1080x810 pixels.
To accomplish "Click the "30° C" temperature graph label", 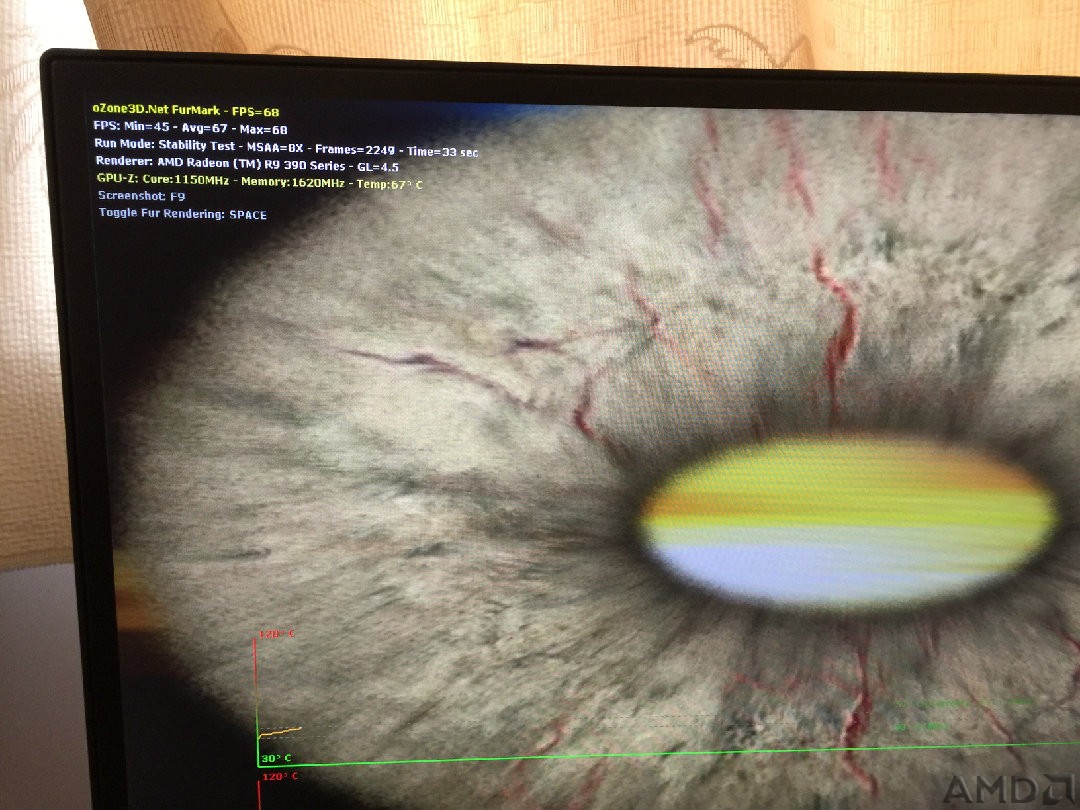I will pyautogui.click(x=276, y=758).
